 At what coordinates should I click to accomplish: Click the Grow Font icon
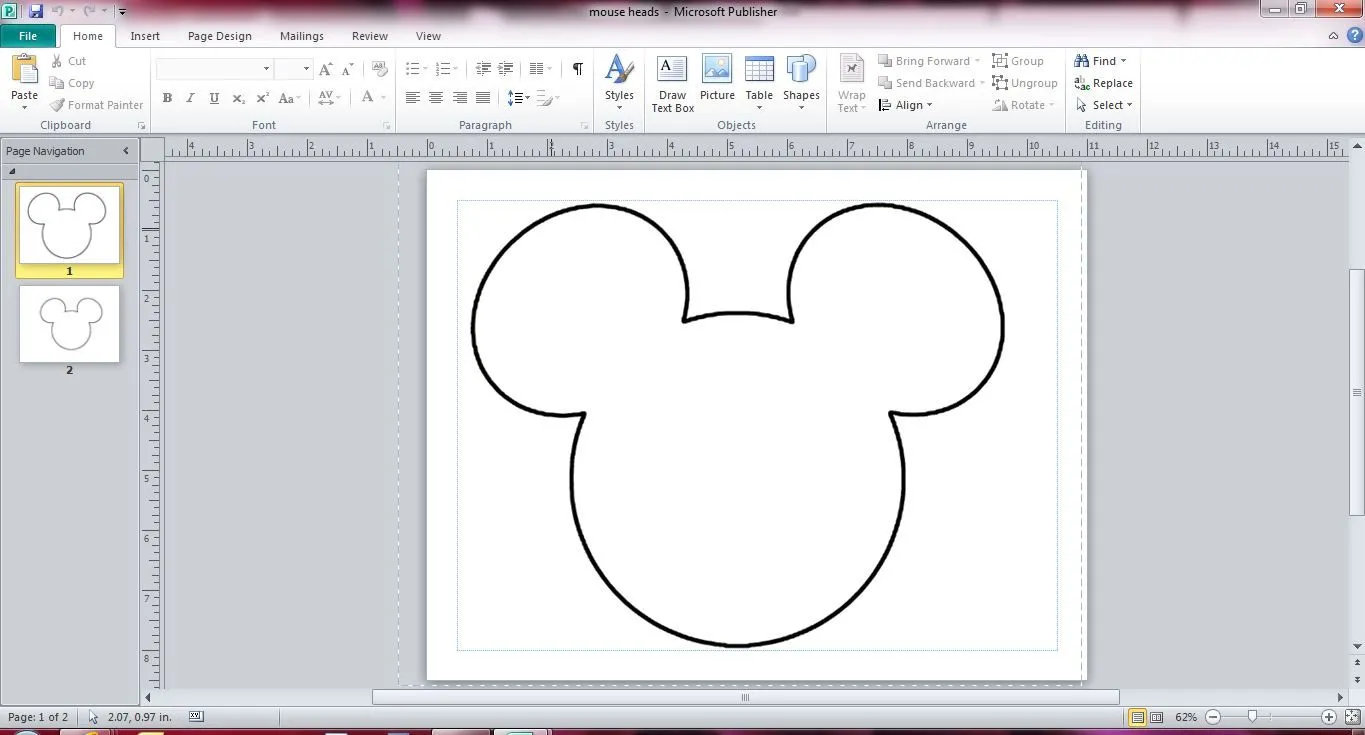click(326, 69)
